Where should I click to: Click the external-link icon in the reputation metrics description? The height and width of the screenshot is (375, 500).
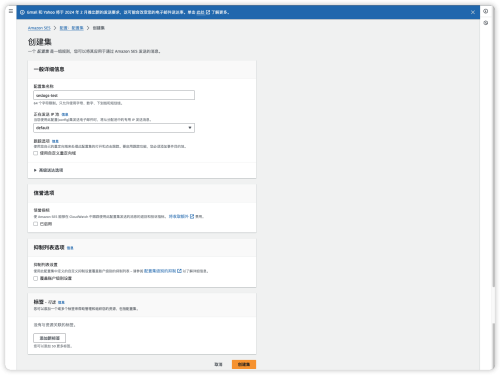coord(192,216)
